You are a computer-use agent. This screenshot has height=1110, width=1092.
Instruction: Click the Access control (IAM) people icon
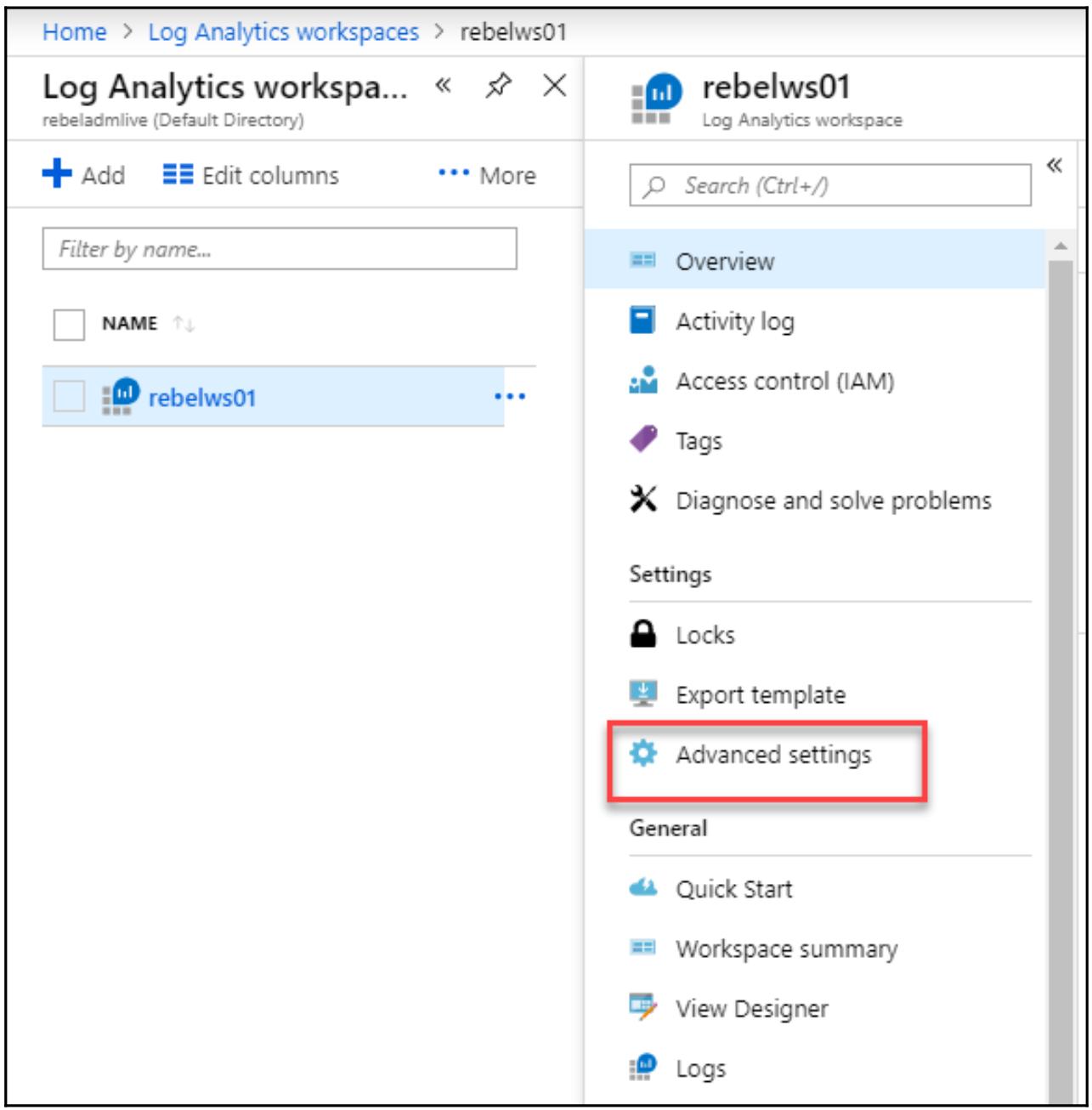pyautogui.click(x=642, y=381)
